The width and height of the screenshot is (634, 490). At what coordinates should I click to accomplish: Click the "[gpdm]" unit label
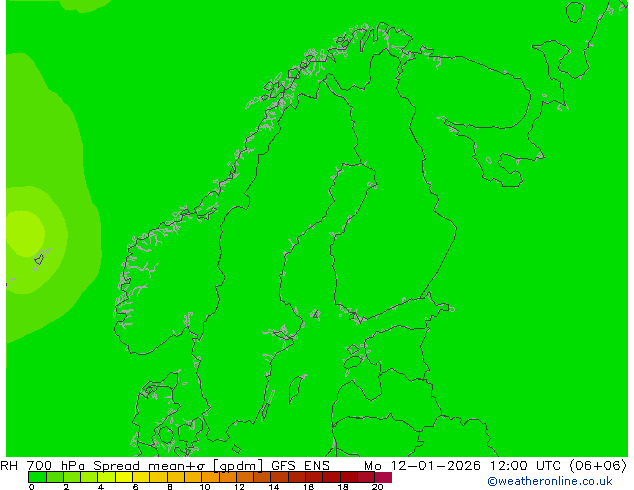pyautogui.click(x=238, y=466)
